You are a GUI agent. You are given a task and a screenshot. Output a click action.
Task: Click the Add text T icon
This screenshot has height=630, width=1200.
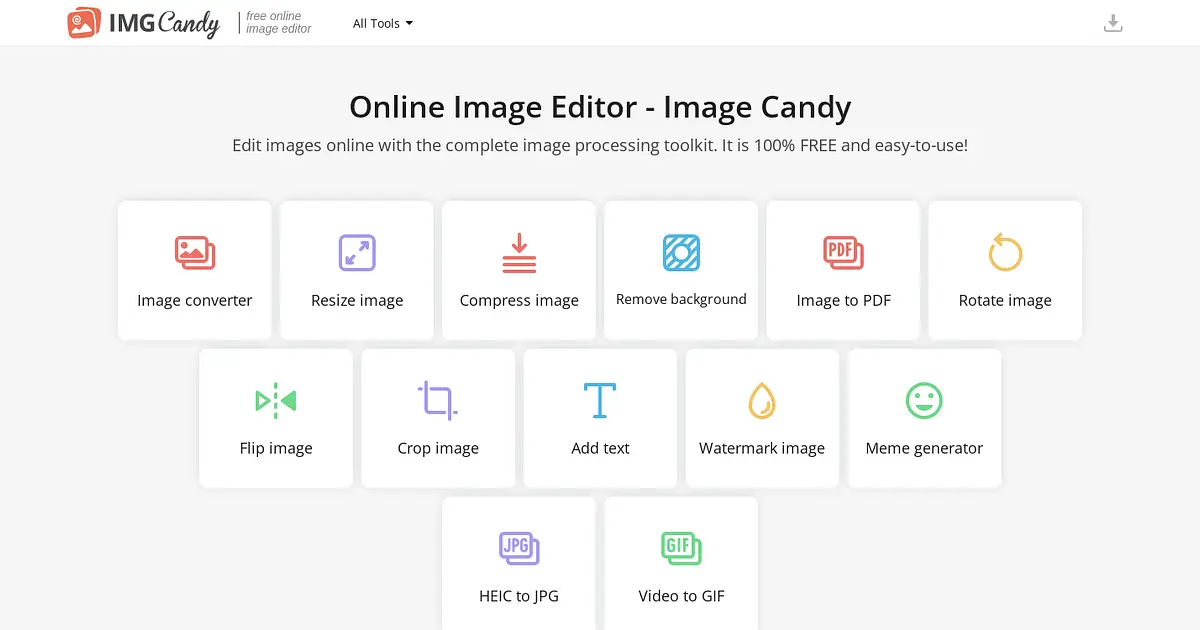tap(600, 400)
